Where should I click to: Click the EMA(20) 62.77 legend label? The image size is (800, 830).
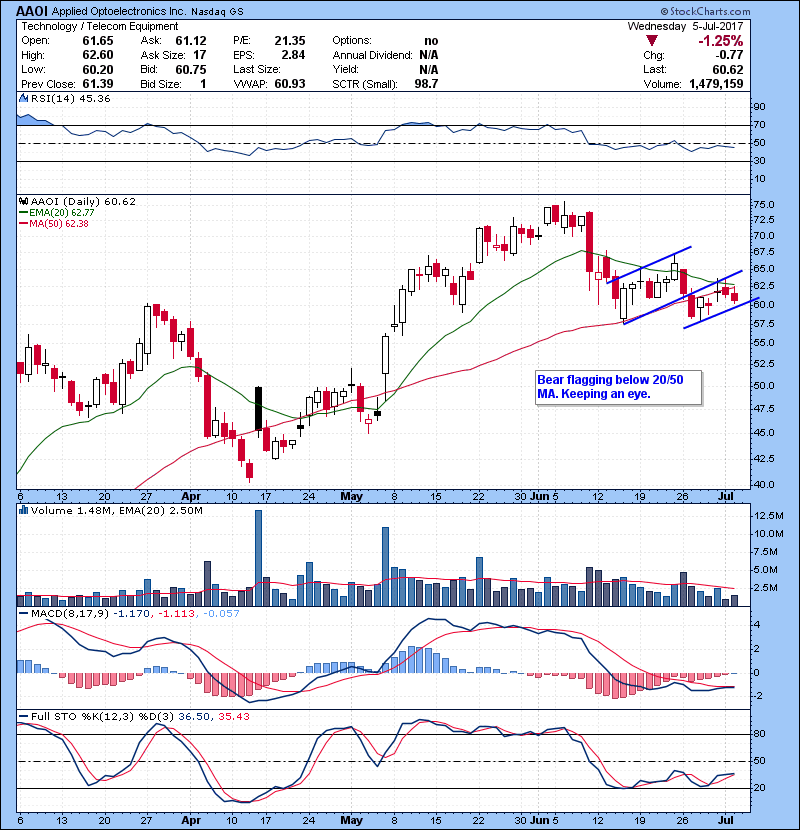(x=61, y=212)
